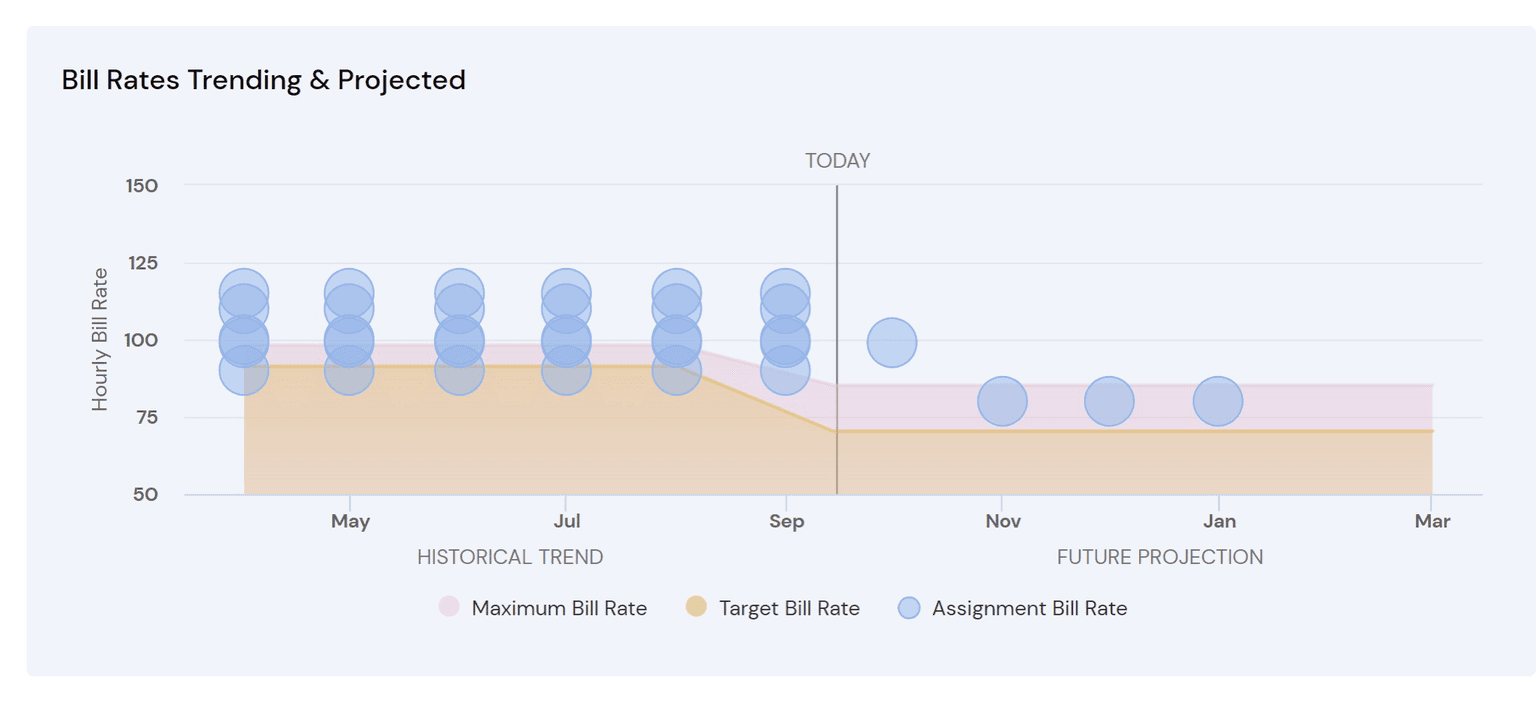Click the Assignment Bill Rate legend text

click(1029, 608)
